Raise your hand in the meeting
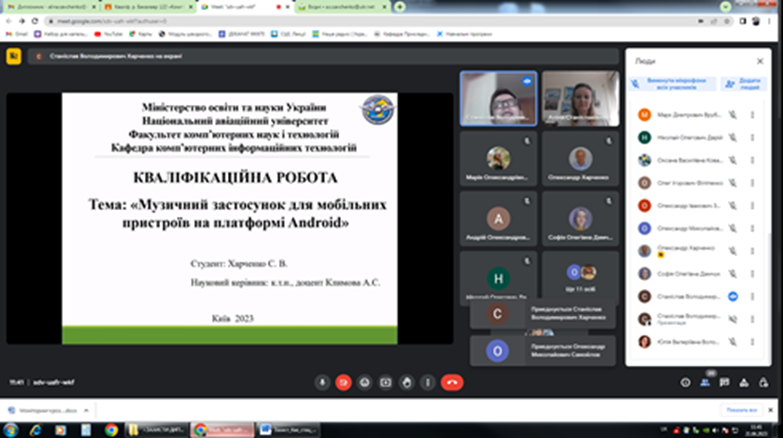The image size is (783, 438). coord(407,383)
